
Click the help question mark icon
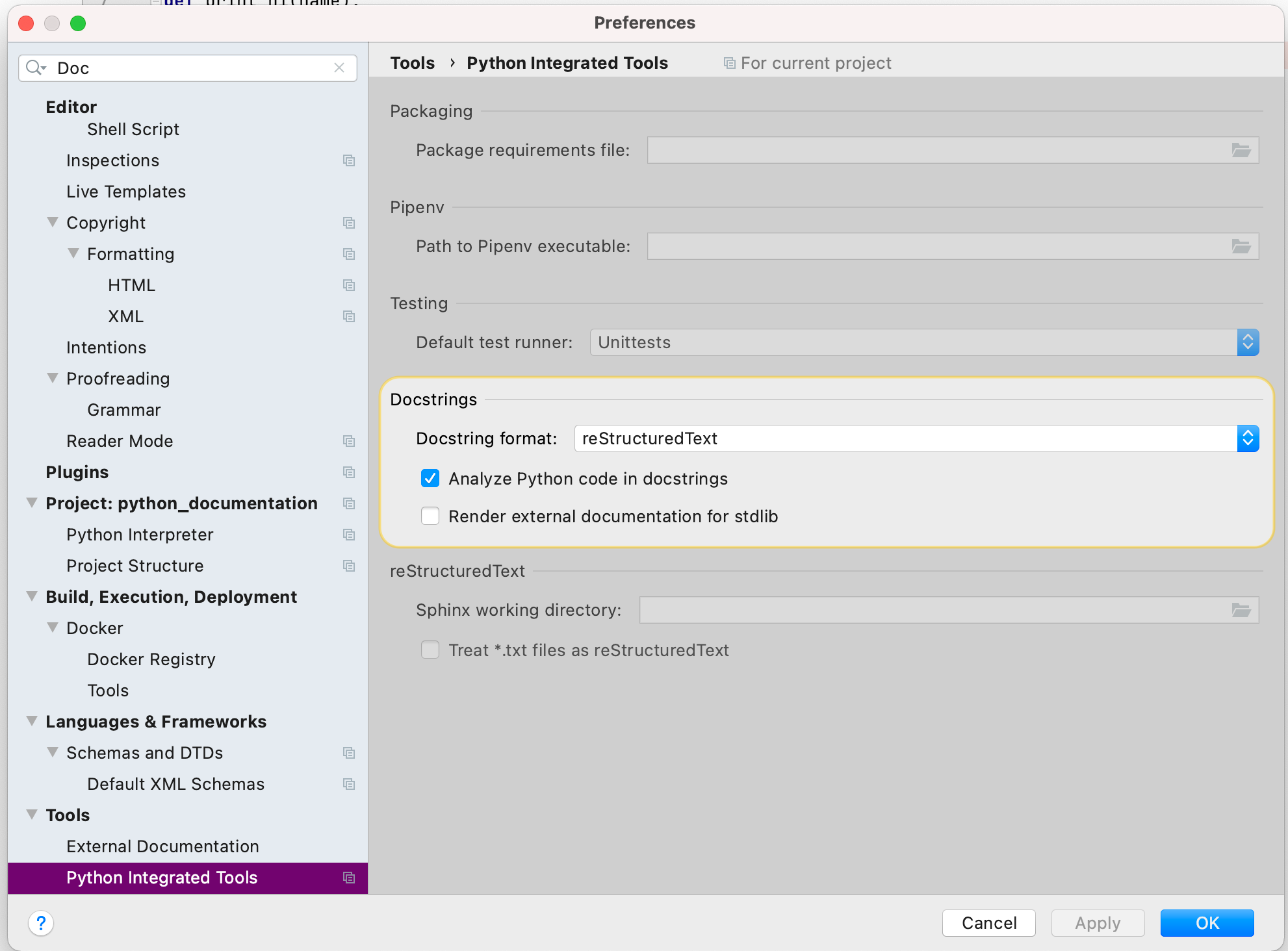tap(40, 922)
